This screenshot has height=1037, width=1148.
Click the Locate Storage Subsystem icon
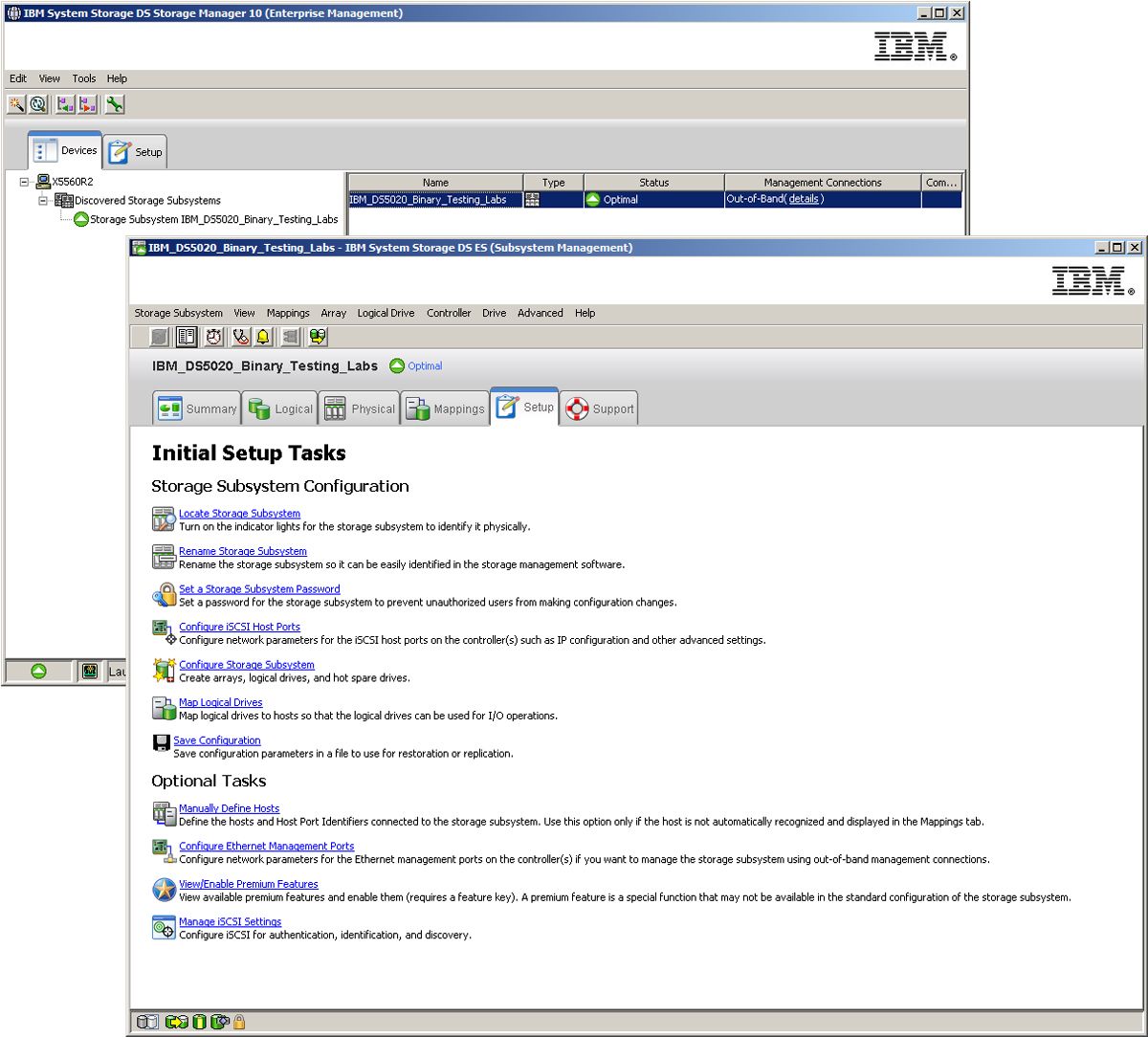164,519
